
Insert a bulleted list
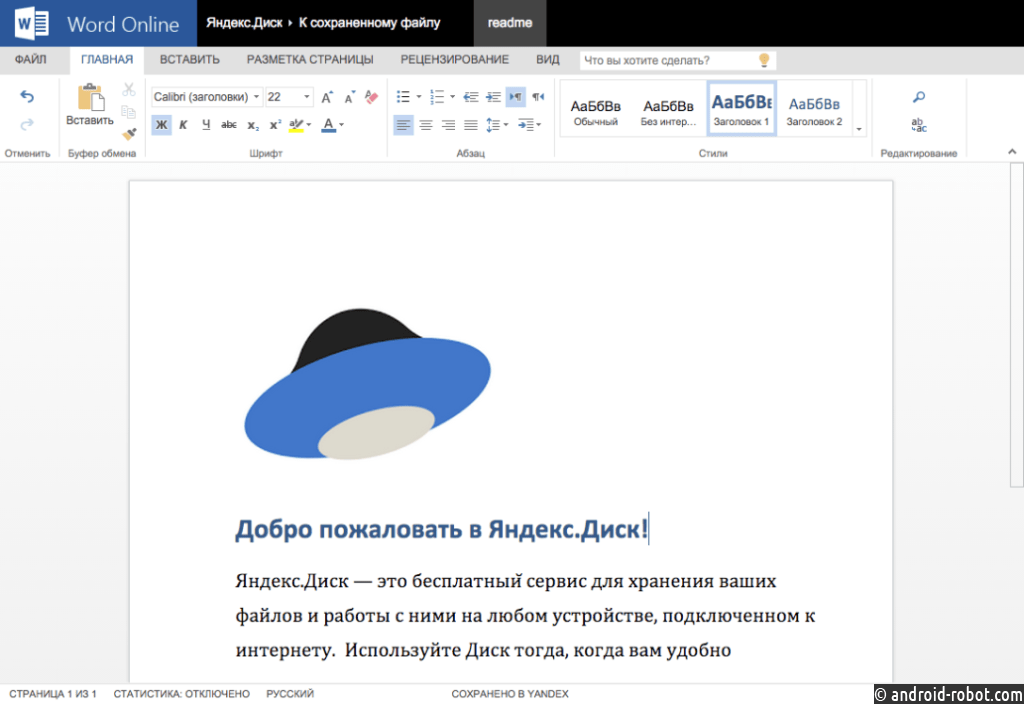(403, 97)
